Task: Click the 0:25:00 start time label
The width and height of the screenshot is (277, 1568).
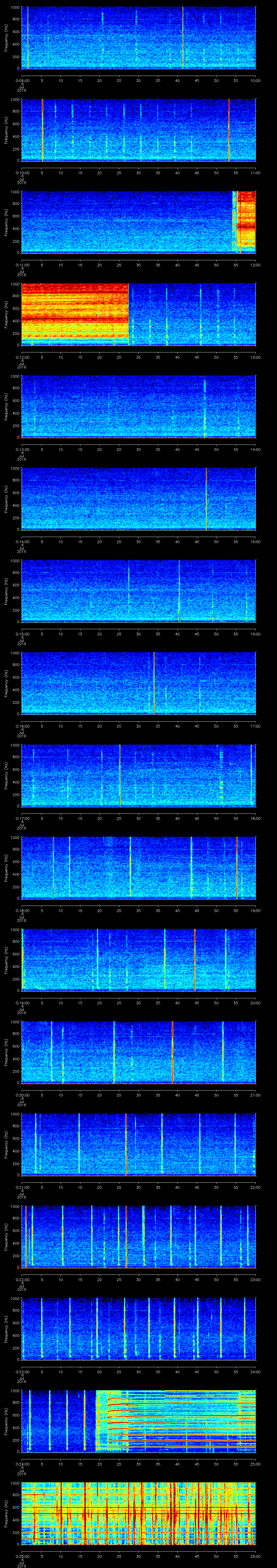Action: pos(22,1556)
